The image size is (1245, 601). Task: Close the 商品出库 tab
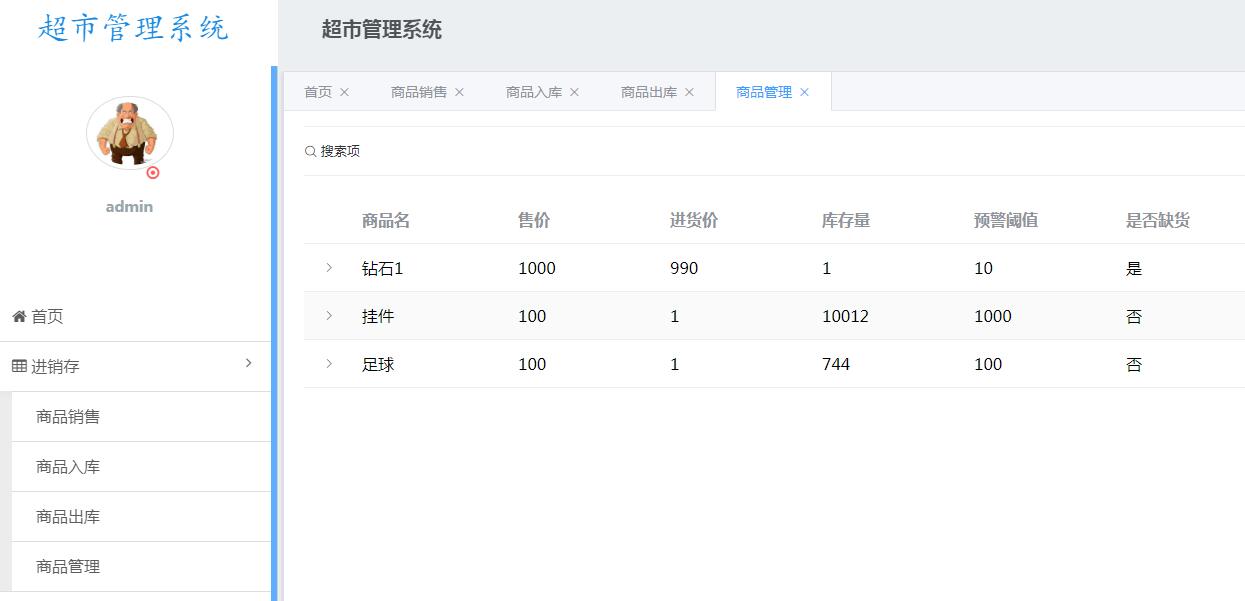689,92
